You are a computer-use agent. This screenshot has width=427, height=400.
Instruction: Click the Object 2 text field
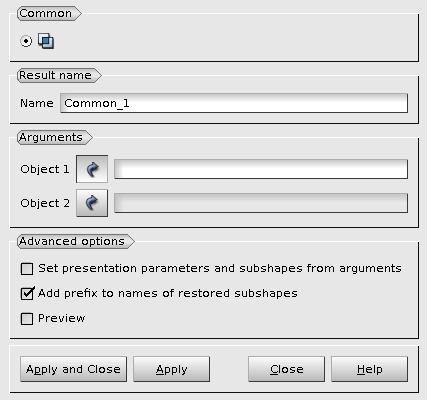(261, 203)
